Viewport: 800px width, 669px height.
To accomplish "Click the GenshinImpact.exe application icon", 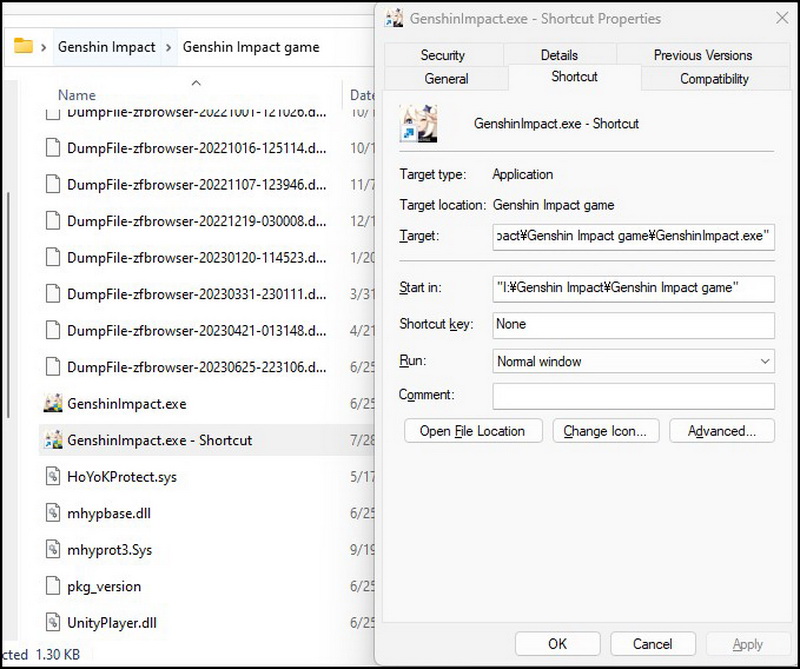I will point(53,403).
